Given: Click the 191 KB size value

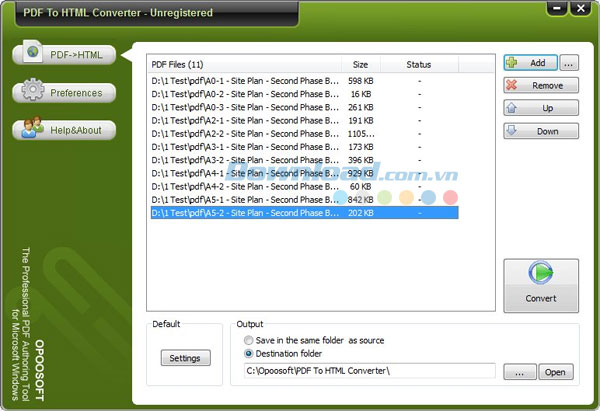Looking at the screenshot, I should (x=360, y=120).
